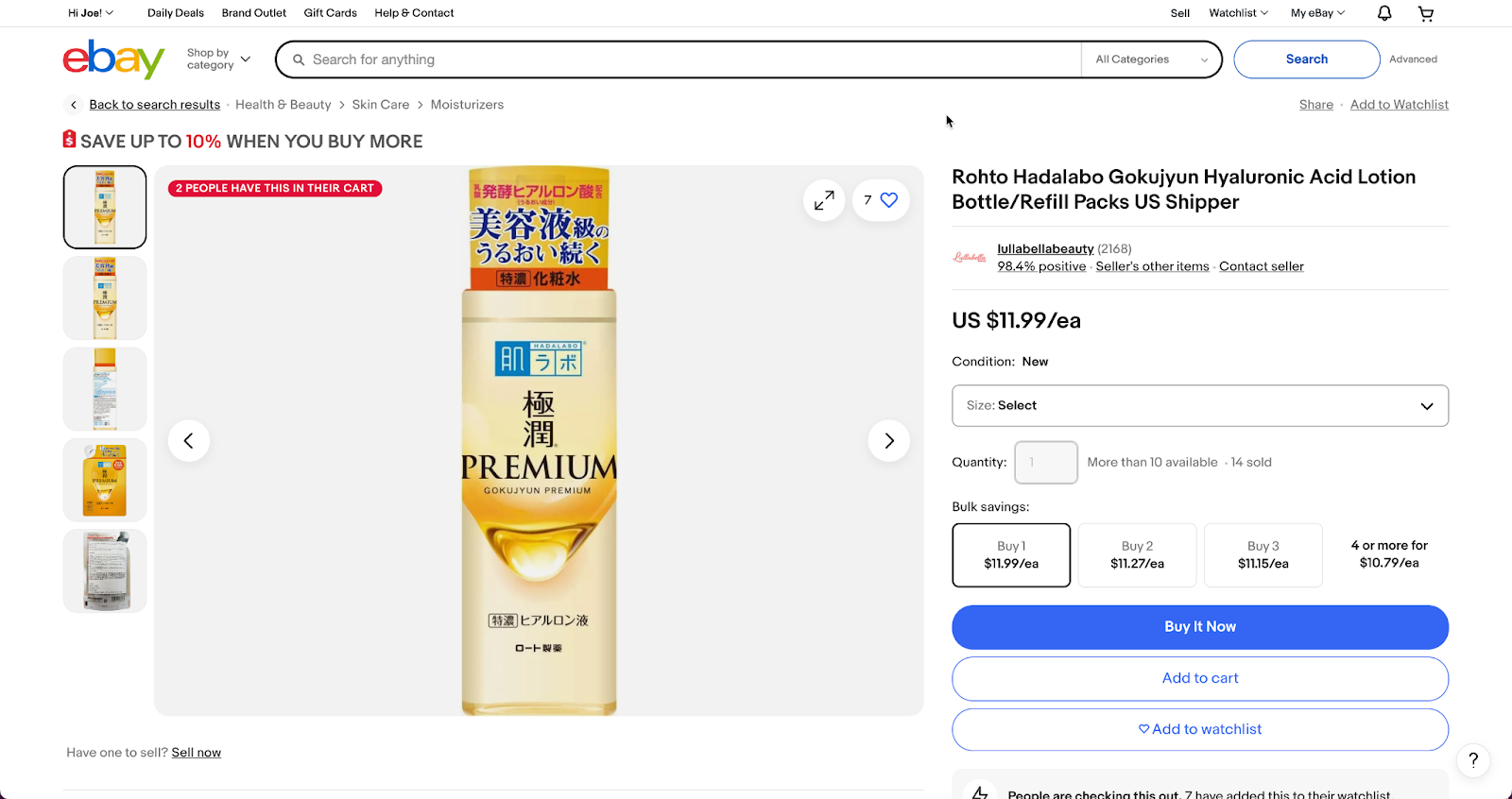Open the shopping cart icon
Image resolution: width=1512 pixels, height=799 pixels.
(1426, 13)
